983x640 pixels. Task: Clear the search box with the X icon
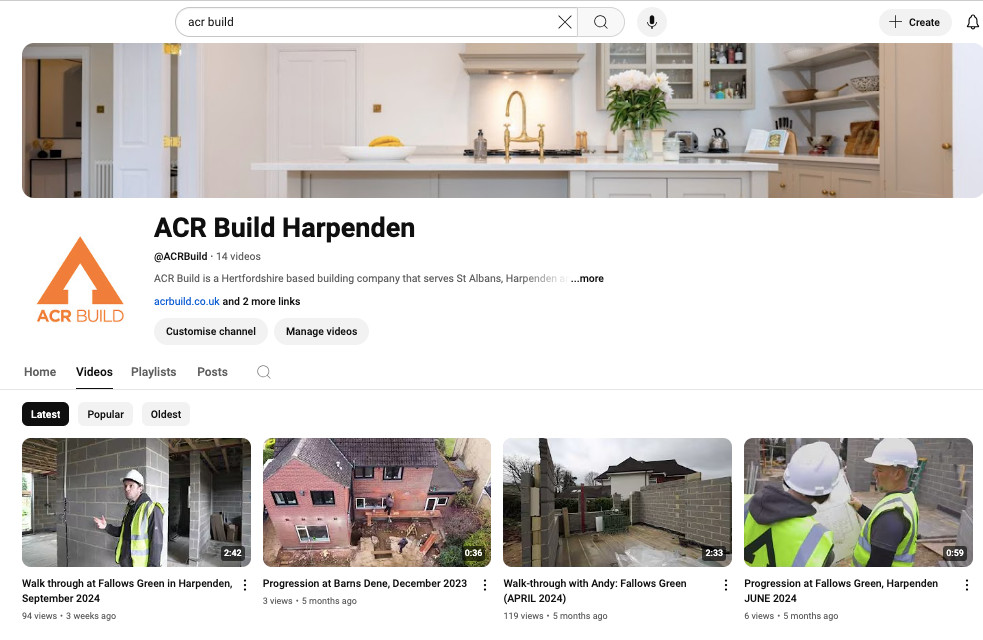coord(564,22)
